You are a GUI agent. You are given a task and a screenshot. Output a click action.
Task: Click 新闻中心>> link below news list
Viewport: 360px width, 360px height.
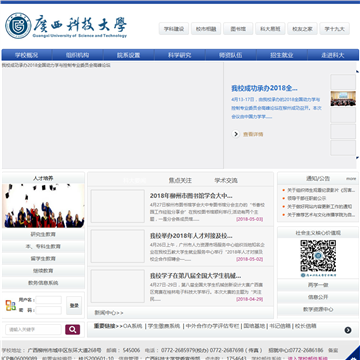[x=109, y=313]
